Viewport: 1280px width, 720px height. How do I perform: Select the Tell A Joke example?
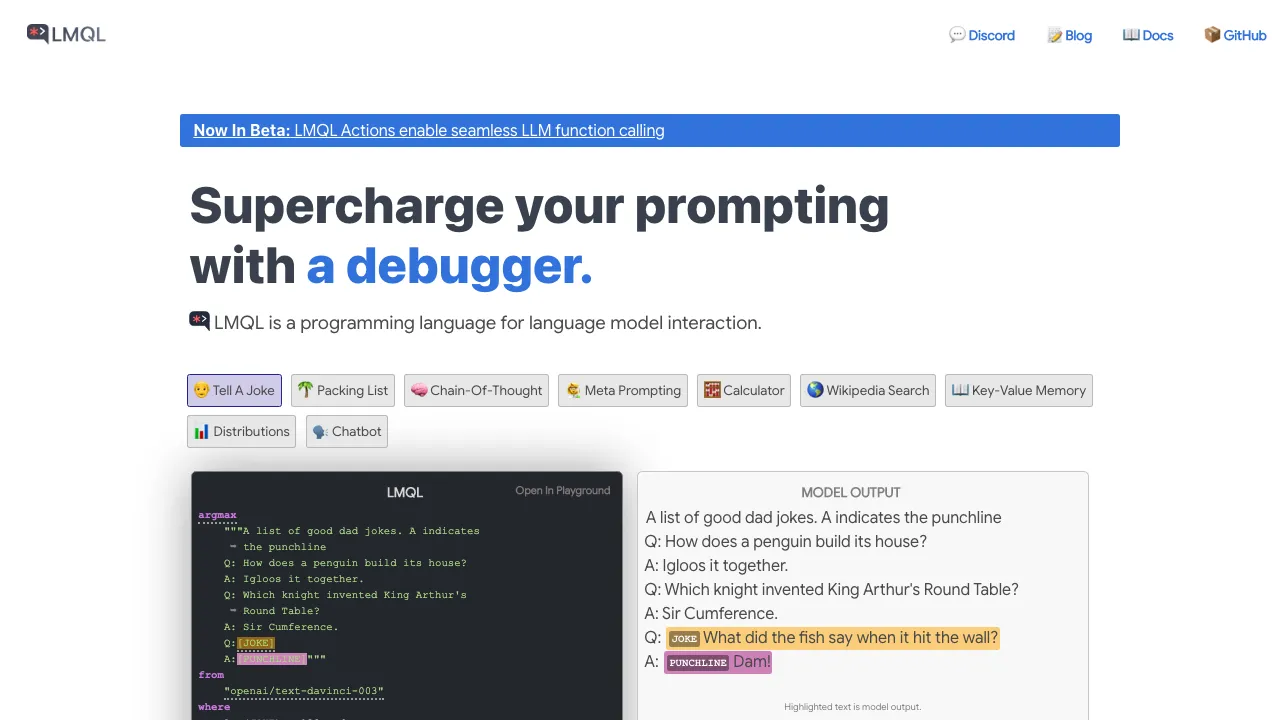[234, 390]
